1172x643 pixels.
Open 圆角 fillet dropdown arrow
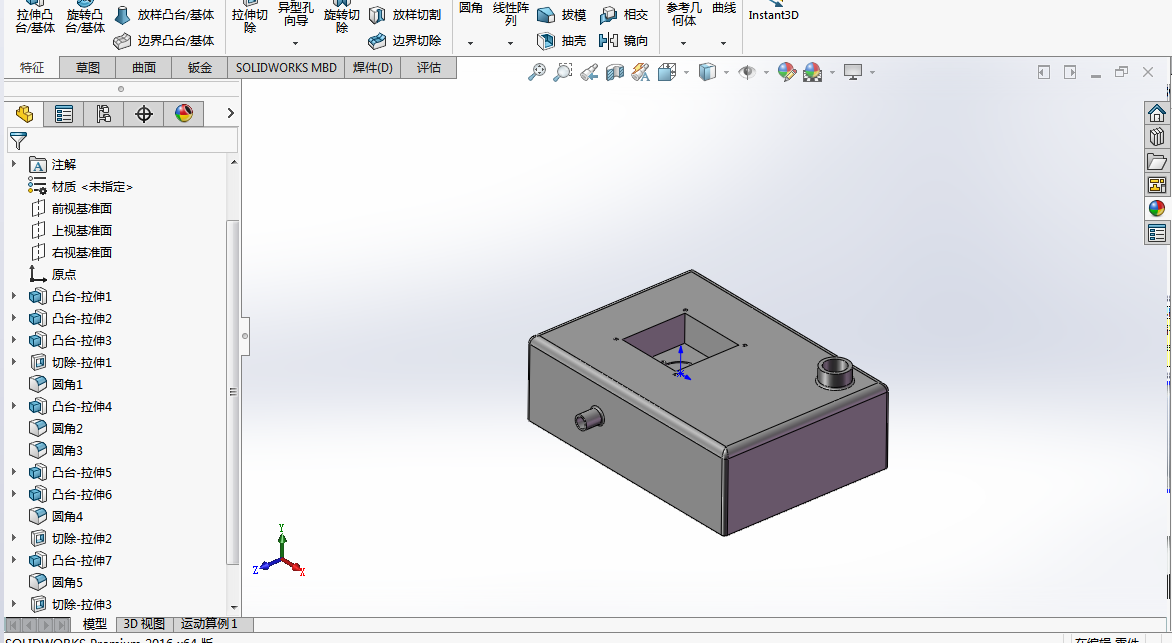470,43
